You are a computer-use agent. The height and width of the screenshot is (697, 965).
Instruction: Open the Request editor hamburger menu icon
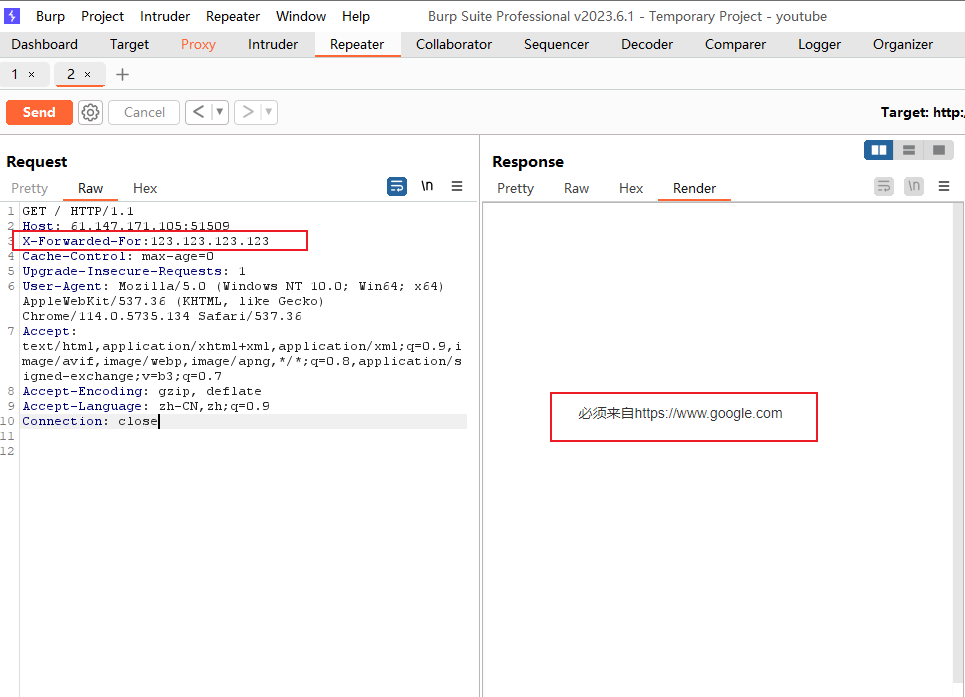(457, 187)
